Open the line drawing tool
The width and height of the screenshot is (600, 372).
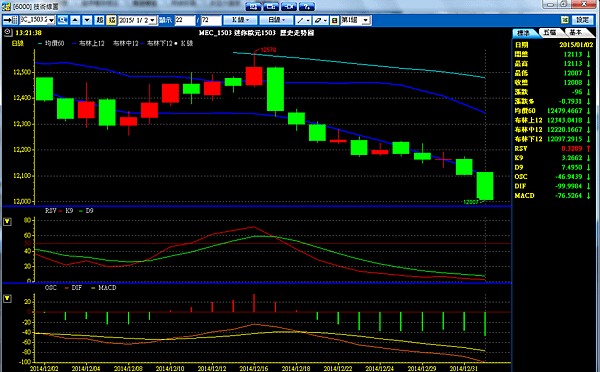(303, 20)
